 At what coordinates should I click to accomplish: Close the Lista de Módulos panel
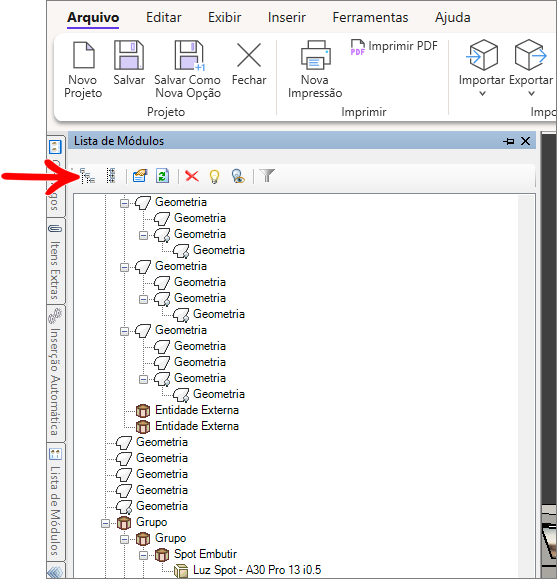coord(525,141)
